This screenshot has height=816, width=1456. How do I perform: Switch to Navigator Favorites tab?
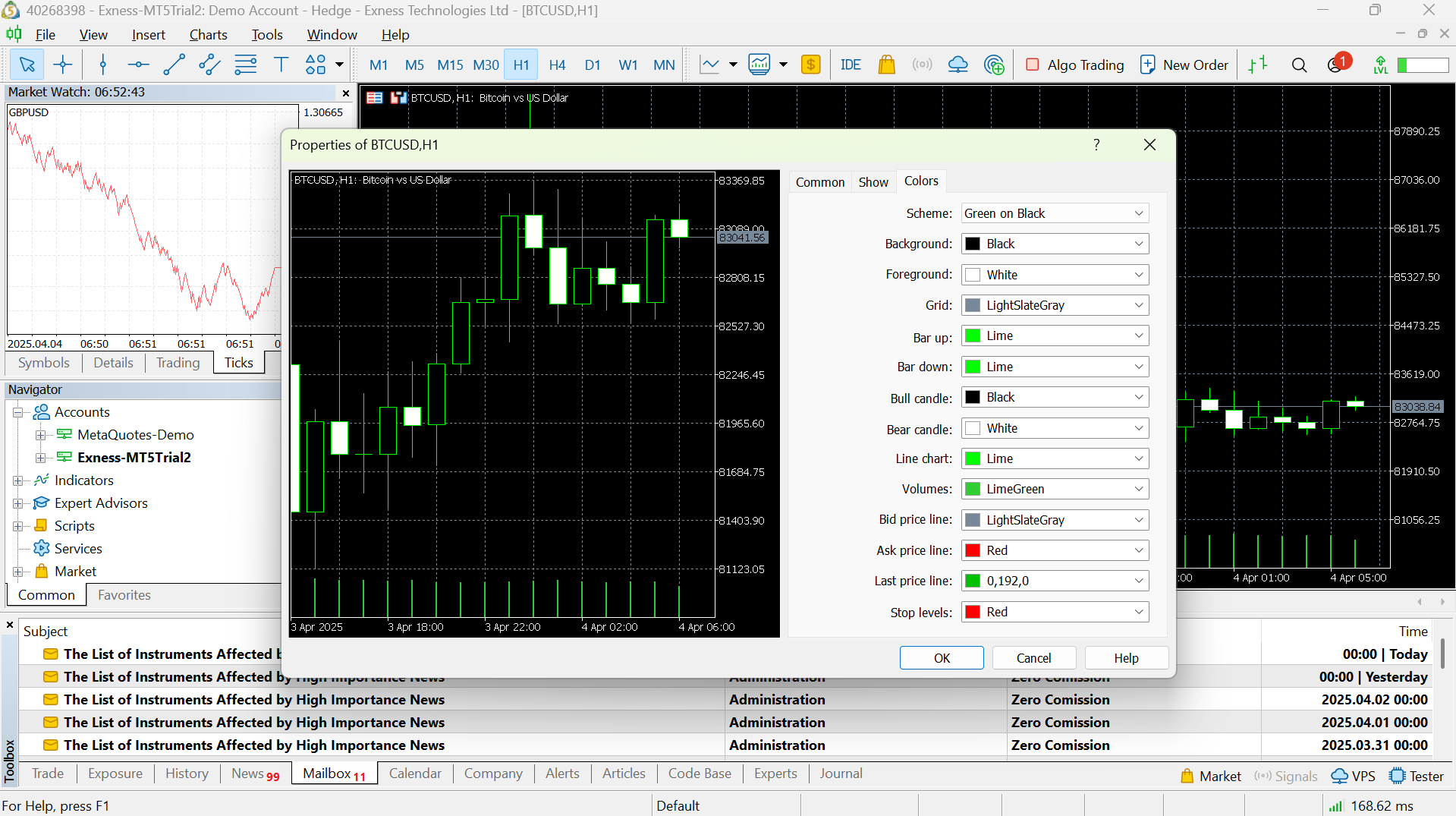tap(124, 595)
